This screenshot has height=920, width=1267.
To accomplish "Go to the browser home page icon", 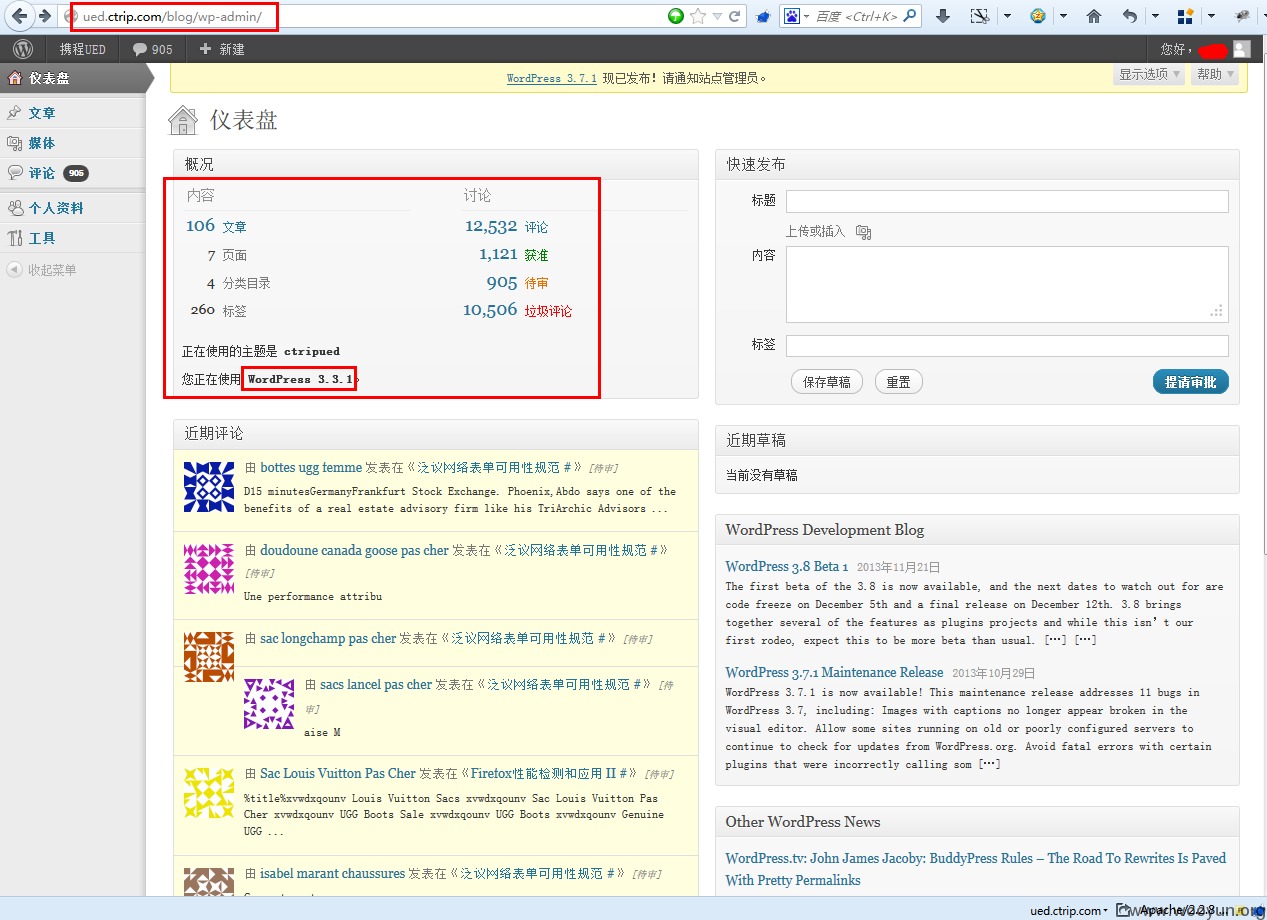I will (1094, 16).
